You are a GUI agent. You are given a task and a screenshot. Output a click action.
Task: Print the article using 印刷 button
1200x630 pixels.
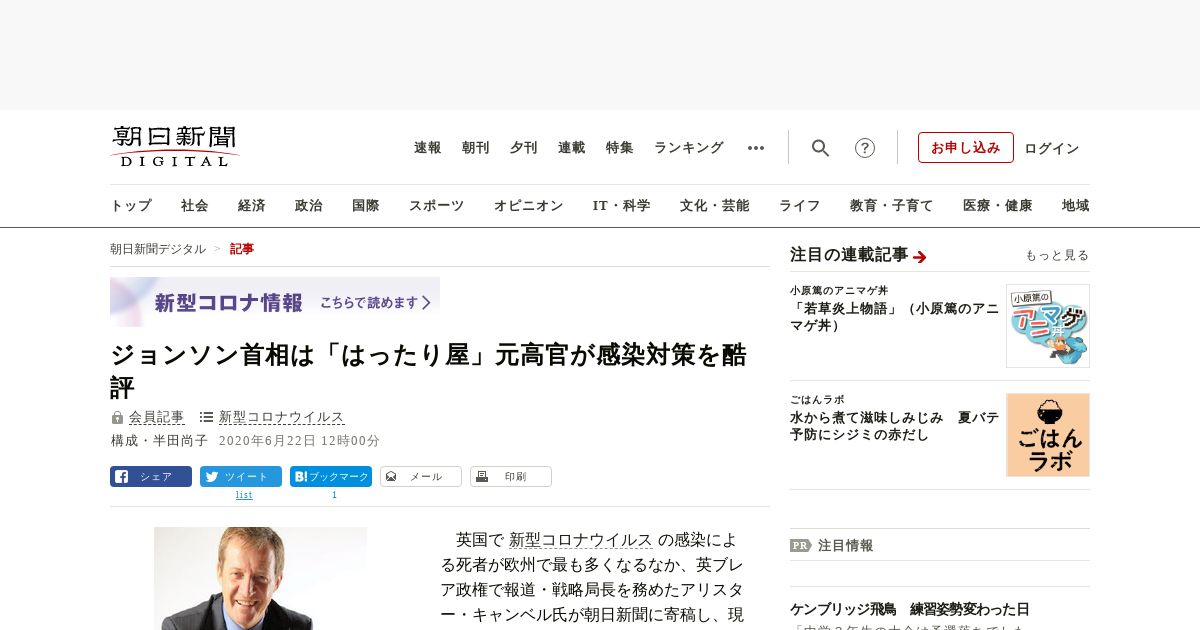pyautogui.click(x=511, y=477)
